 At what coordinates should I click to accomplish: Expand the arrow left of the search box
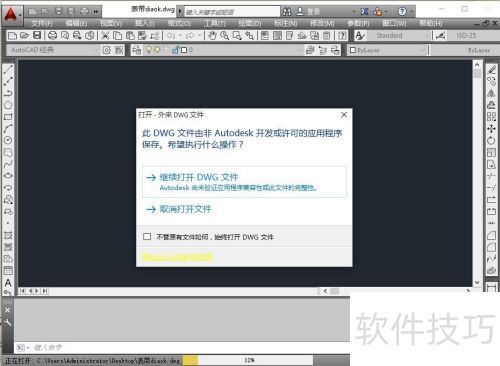180,12
